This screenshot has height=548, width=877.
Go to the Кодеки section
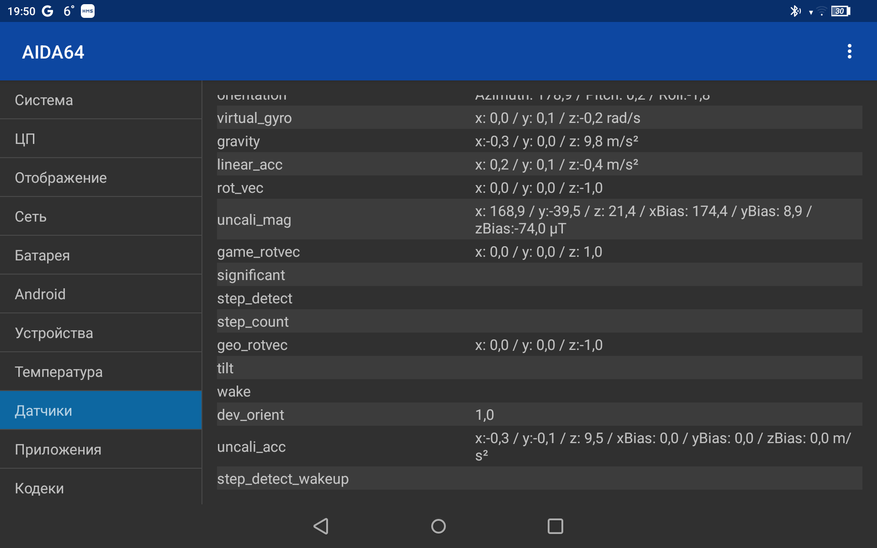coord(100,488)
